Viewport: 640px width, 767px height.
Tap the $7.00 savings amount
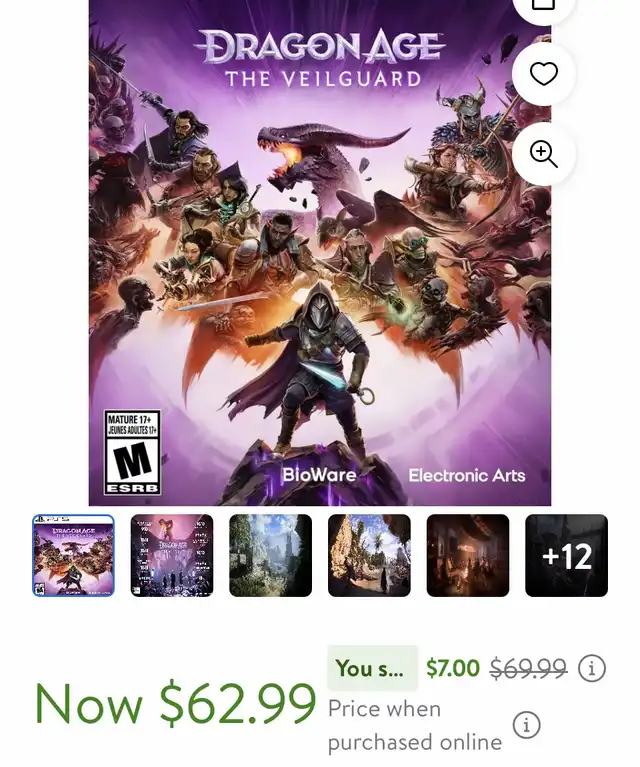pyautogui.click(x=453, y=668)
